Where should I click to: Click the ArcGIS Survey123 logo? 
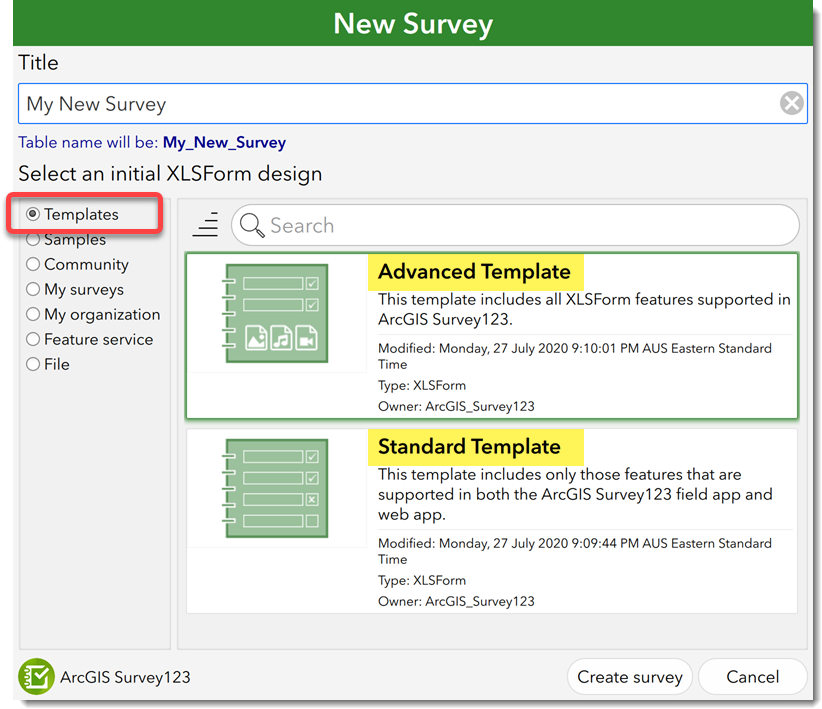coord(36,677)
